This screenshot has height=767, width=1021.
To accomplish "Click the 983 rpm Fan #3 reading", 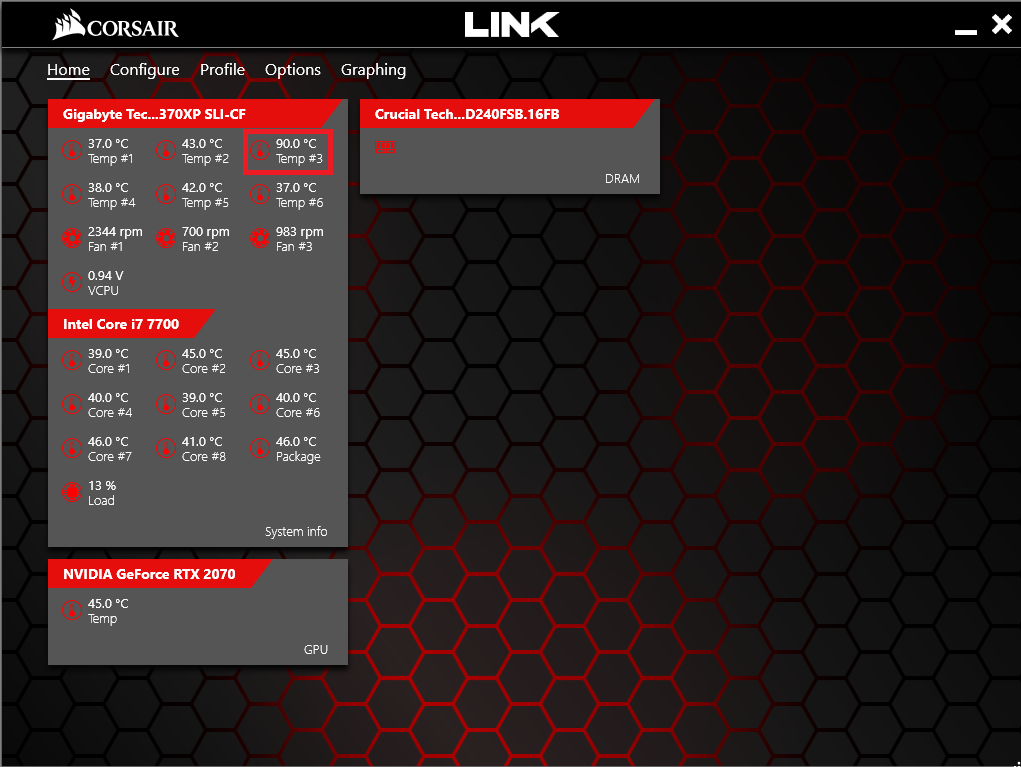I will point(300,232).
